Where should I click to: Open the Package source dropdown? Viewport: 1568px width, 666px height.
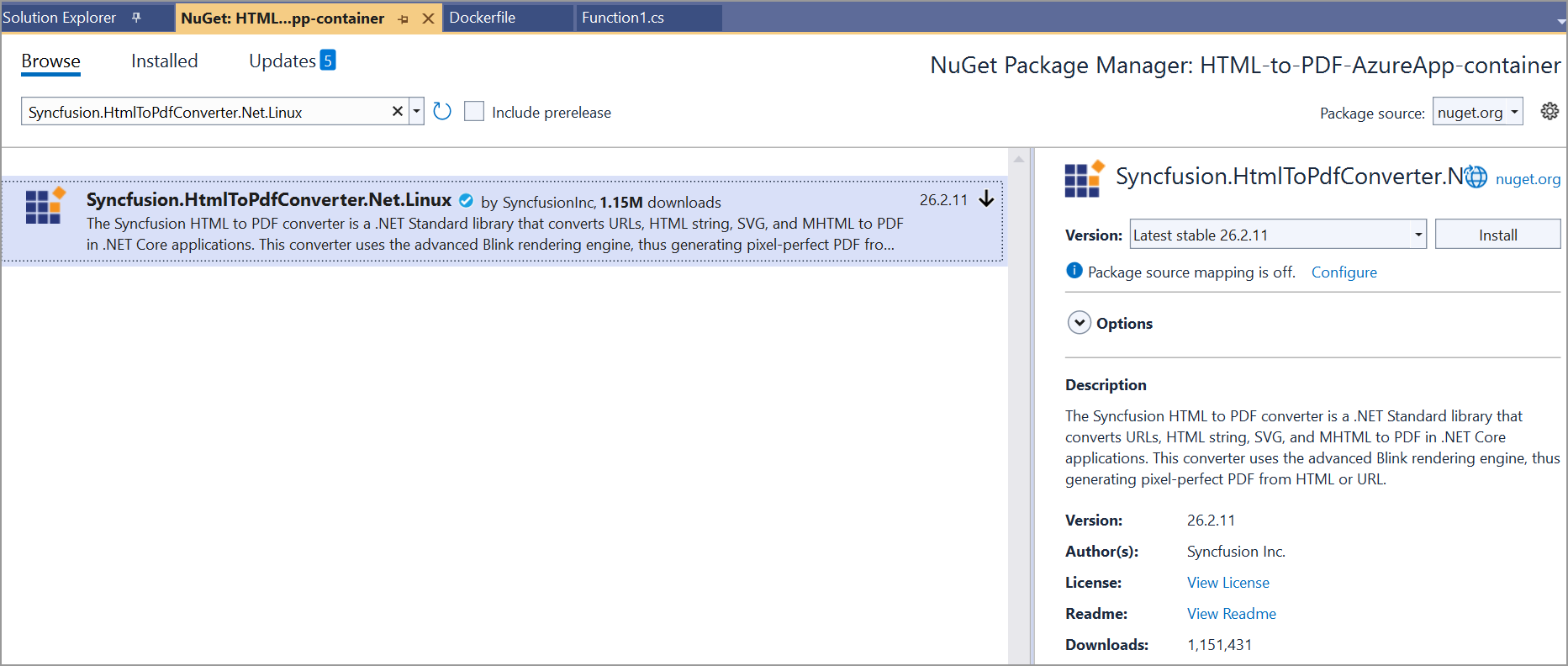pyautogui.click(x=1479, y=112)
